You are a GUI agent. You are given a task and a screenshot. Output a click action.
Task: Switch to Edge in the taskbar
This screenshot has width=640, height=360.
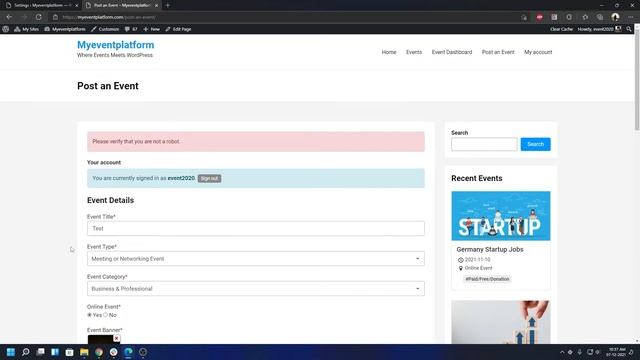pos(128,352)
